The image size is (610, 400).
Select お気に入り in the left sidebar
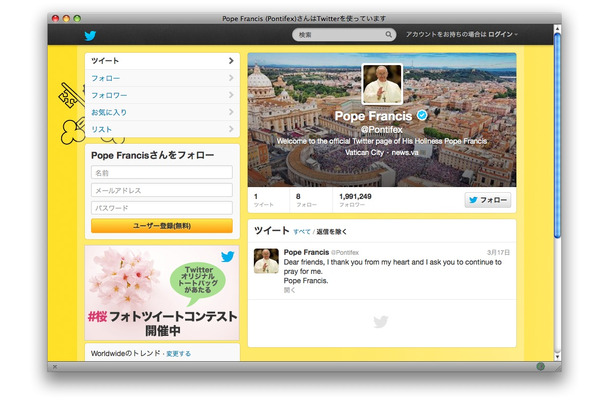[x=110, y=112]
